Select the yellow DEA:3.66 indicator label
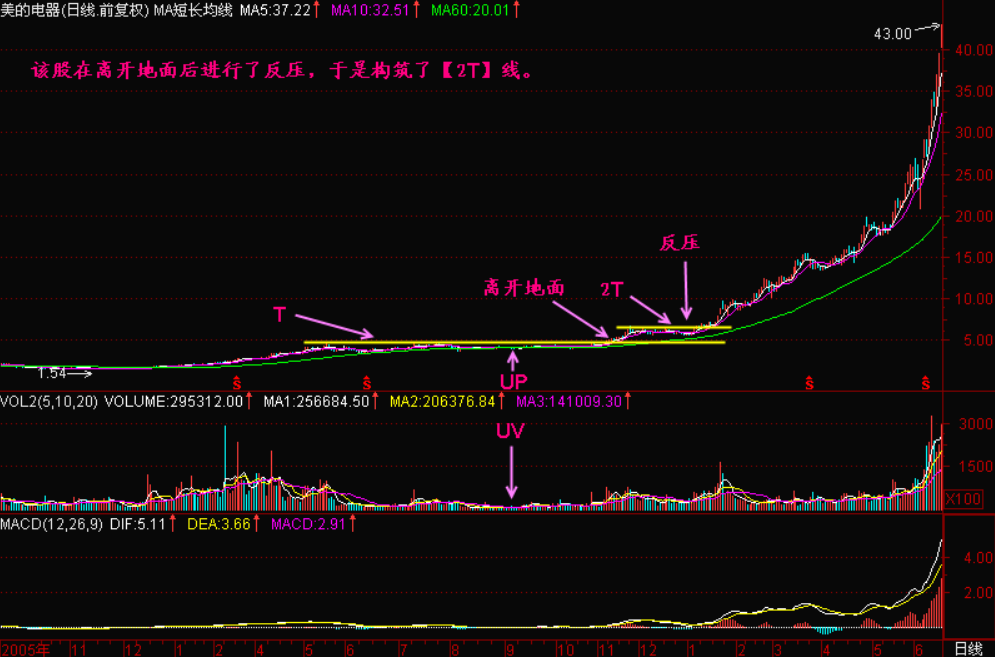The image size is (995, 657). coord(215,523)
